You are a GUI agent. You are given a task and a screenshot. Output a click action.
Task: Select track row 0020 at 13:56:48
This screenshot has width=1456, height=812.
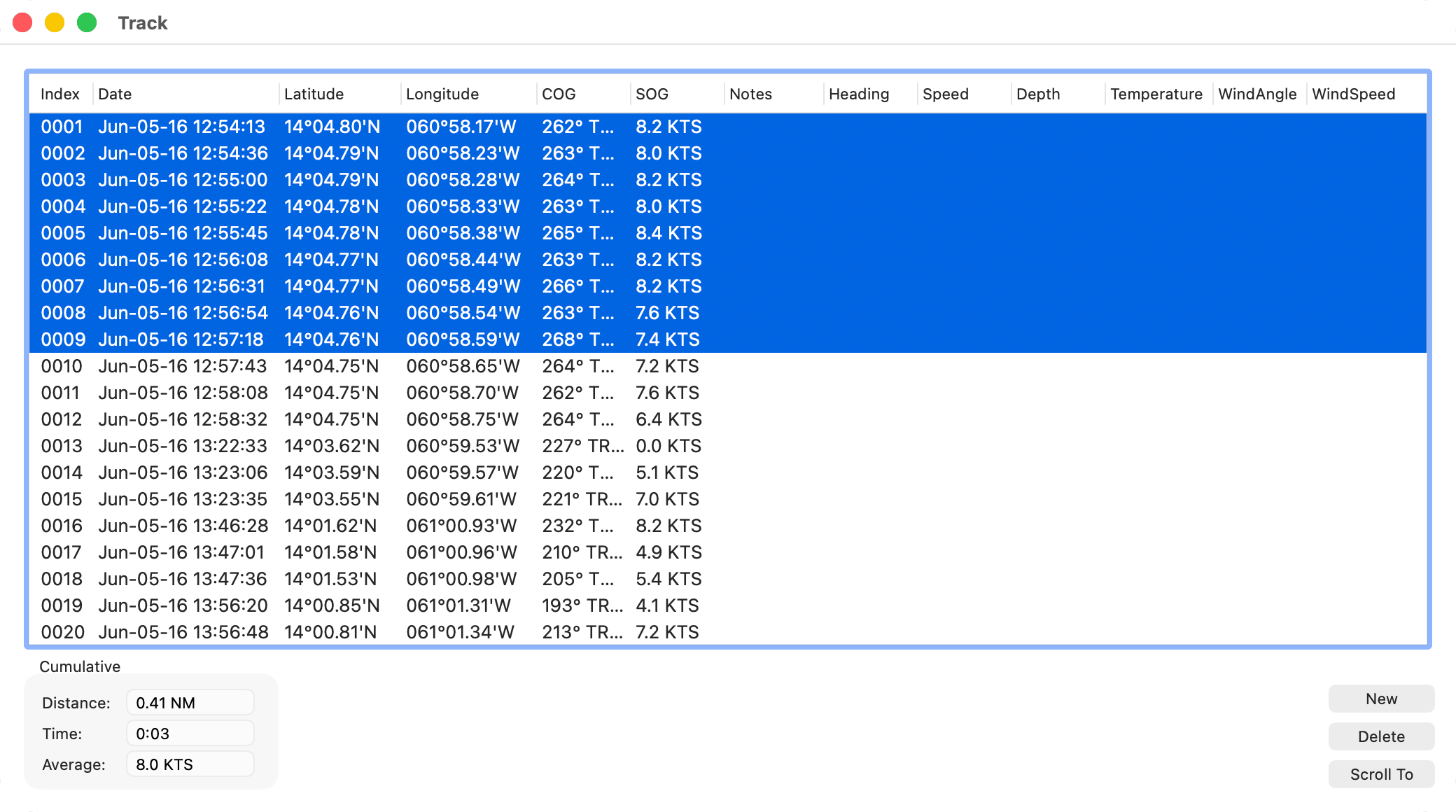coord(728,632)
